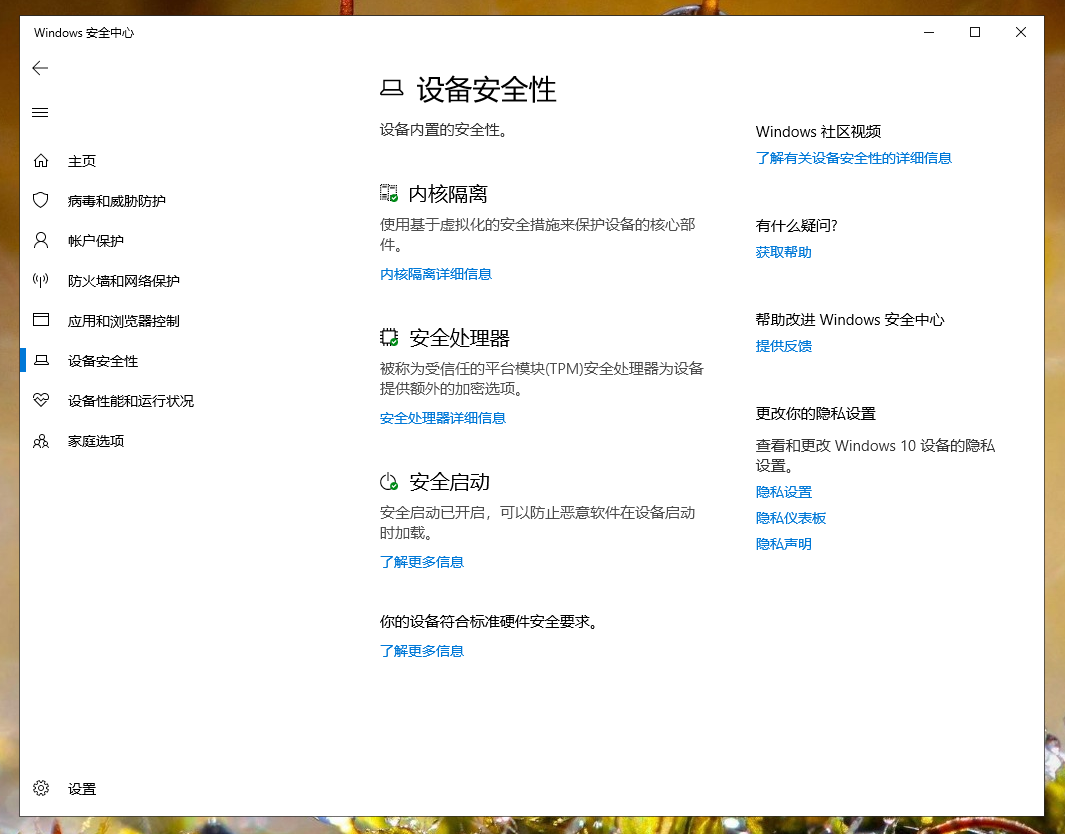
Task: Click the laptop icon next to page title
Action: 391,89
